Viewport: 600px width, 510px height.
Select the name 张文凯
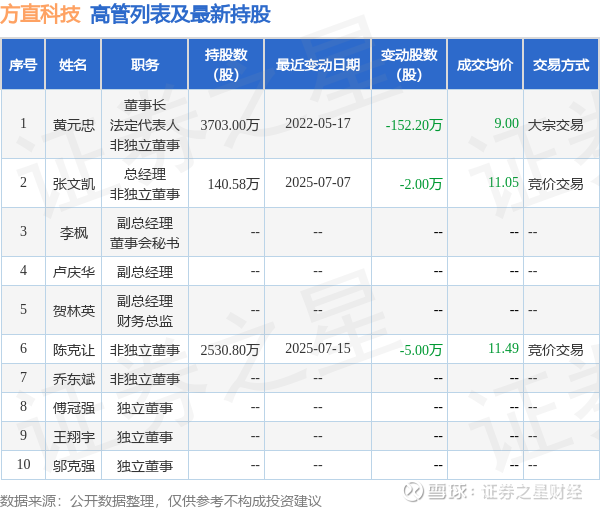click(x=73, y=184)
